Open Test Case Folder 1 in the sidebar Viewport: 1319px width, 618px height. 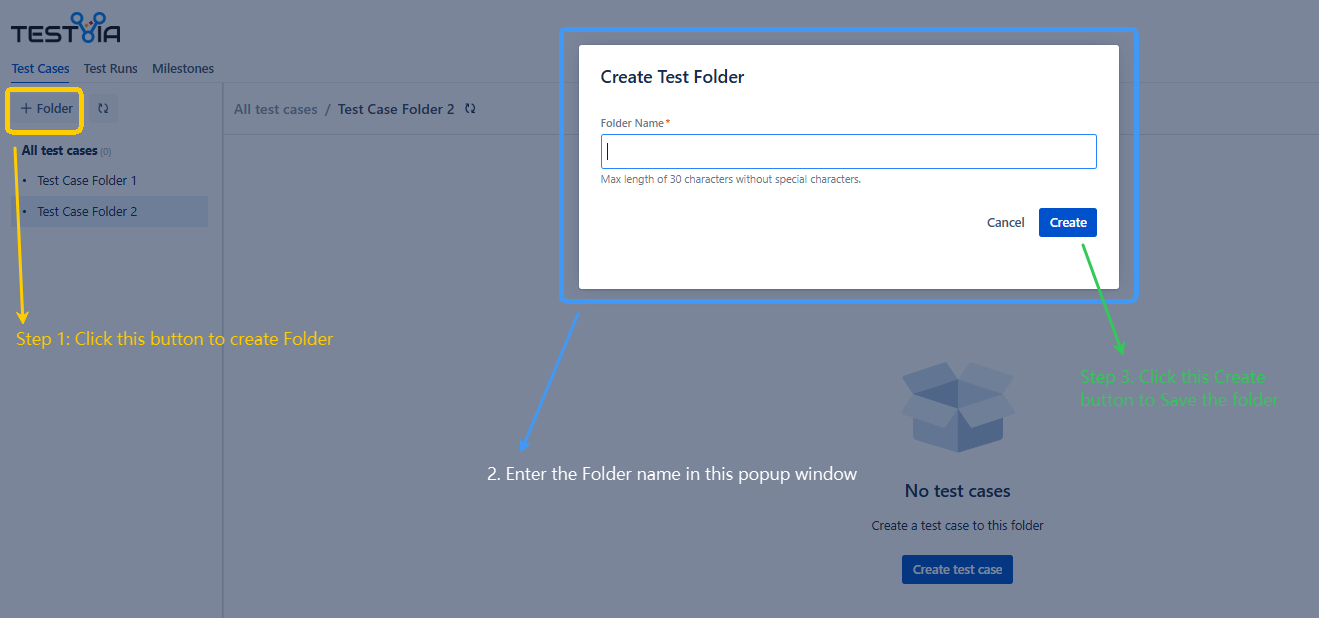(87, 181)
